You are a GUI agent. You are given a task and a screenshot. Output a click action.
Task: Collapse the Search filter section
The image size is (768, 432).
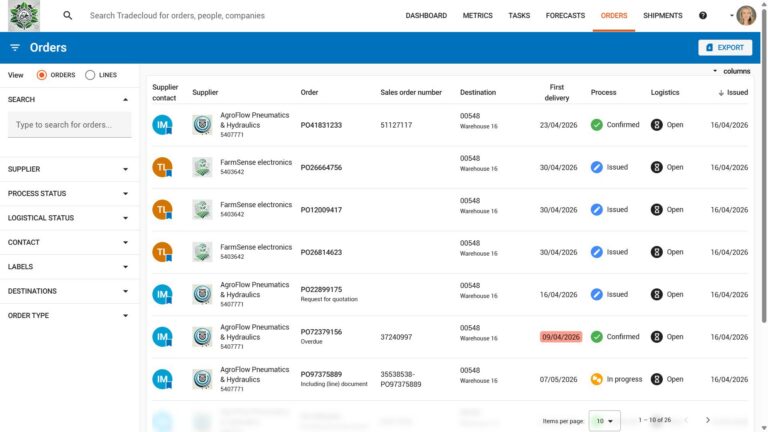coord(125,99)
